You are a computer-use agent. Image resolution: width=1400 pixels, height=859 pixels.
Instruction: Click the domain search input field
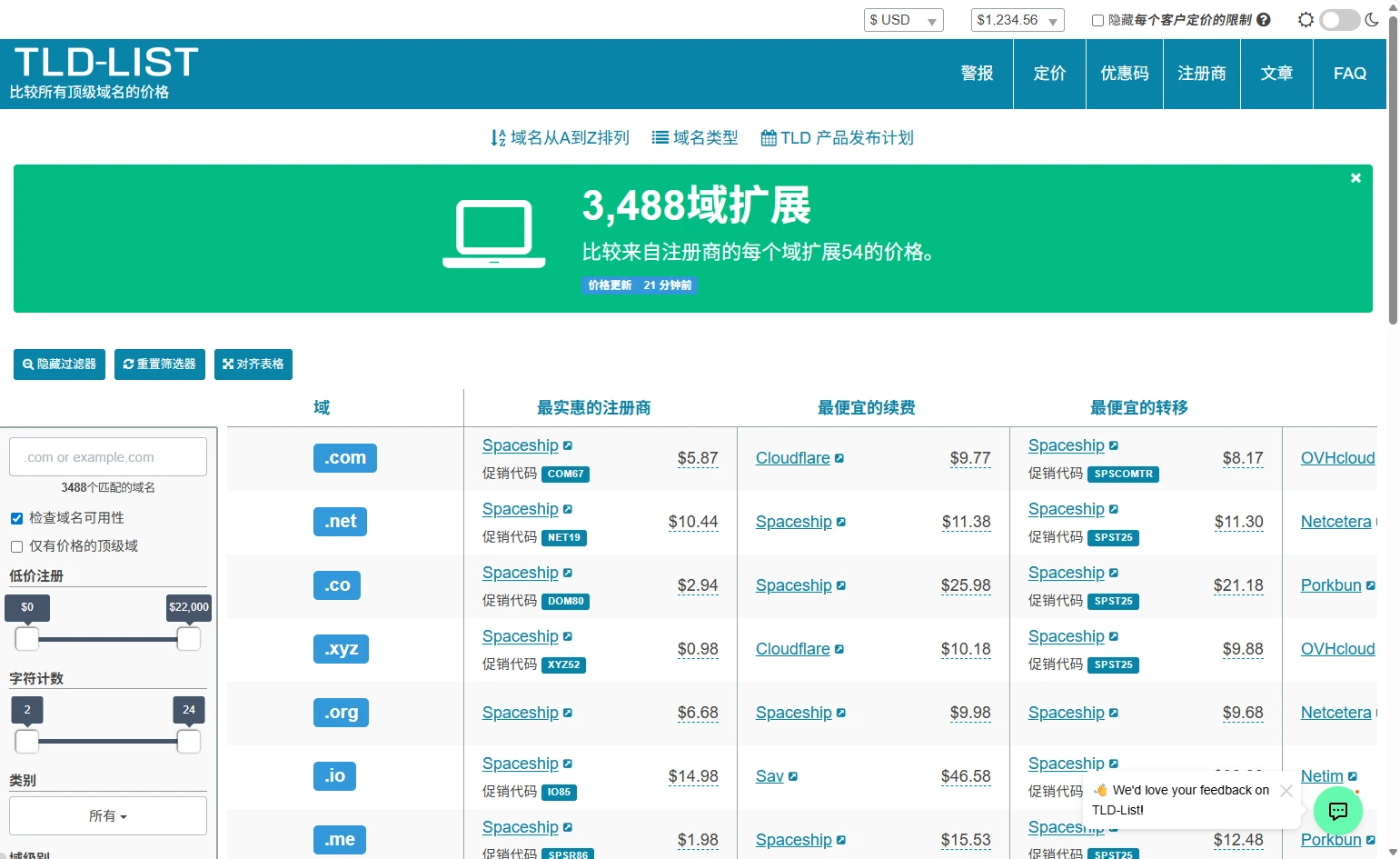coord(108,457)
